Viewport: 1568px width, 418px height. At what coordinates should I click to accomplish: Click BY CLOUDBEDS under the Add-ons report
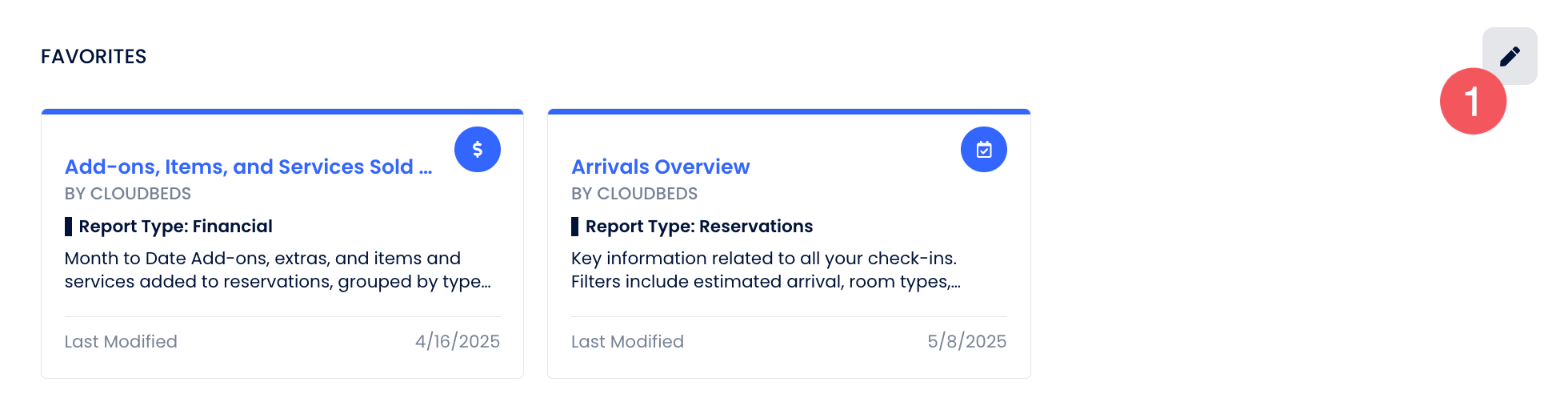tap(128, 194)
